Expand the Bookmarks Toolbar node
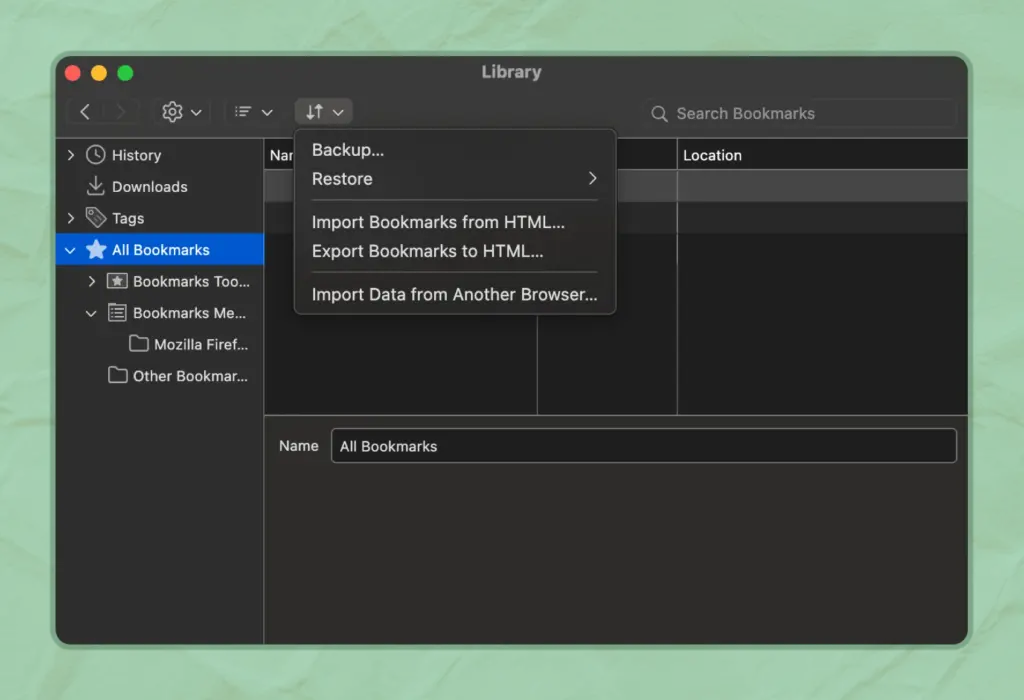Image resolution: width=1024 pixels, height=700 pixels. (x=92, y=281)
